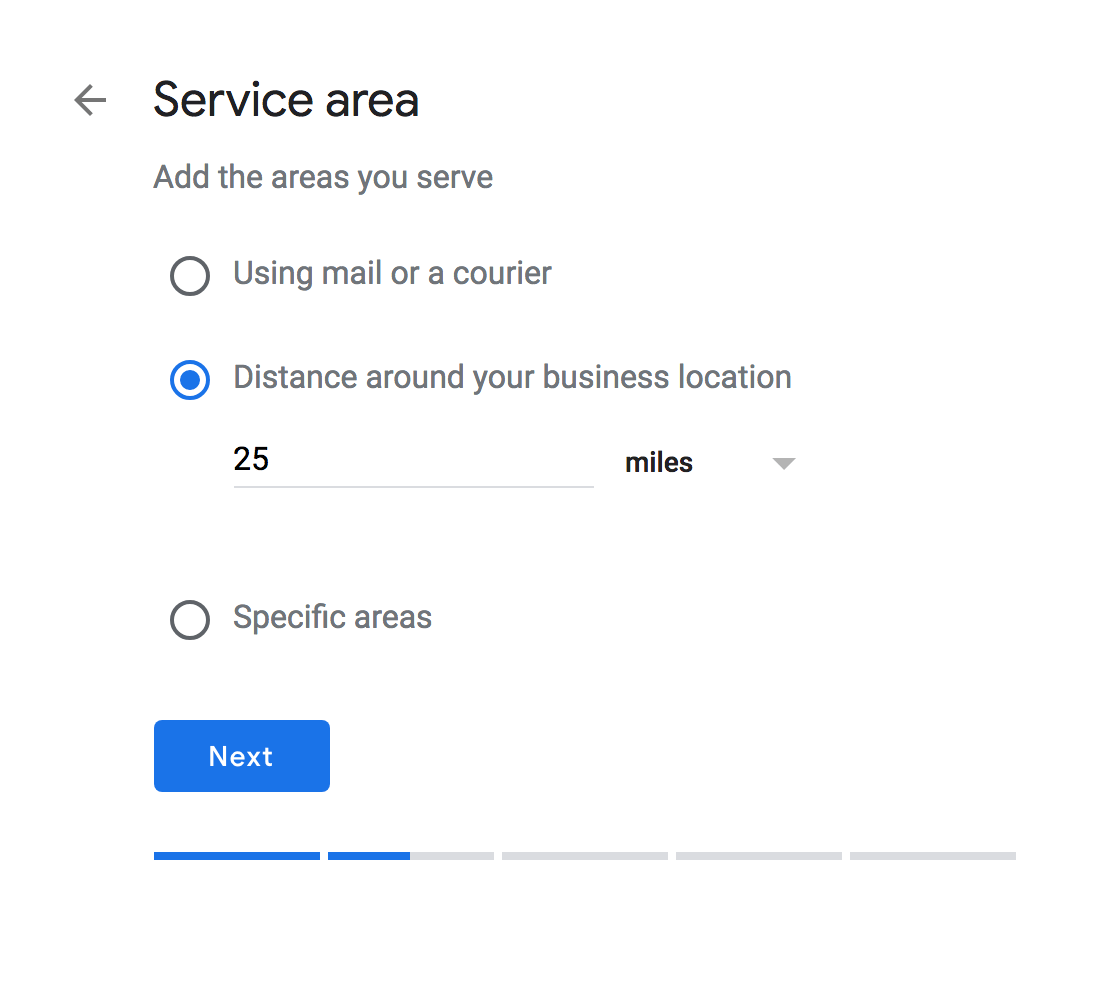Click the third gray progress segment
1108x984 pixels.
click(x=584, y=856)
